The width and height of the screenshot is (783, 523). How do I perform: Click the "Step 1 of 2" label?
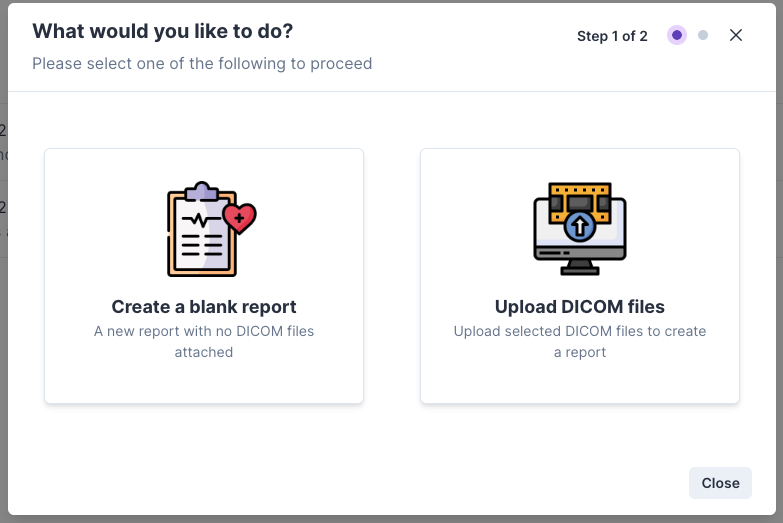tap(612, 36)
